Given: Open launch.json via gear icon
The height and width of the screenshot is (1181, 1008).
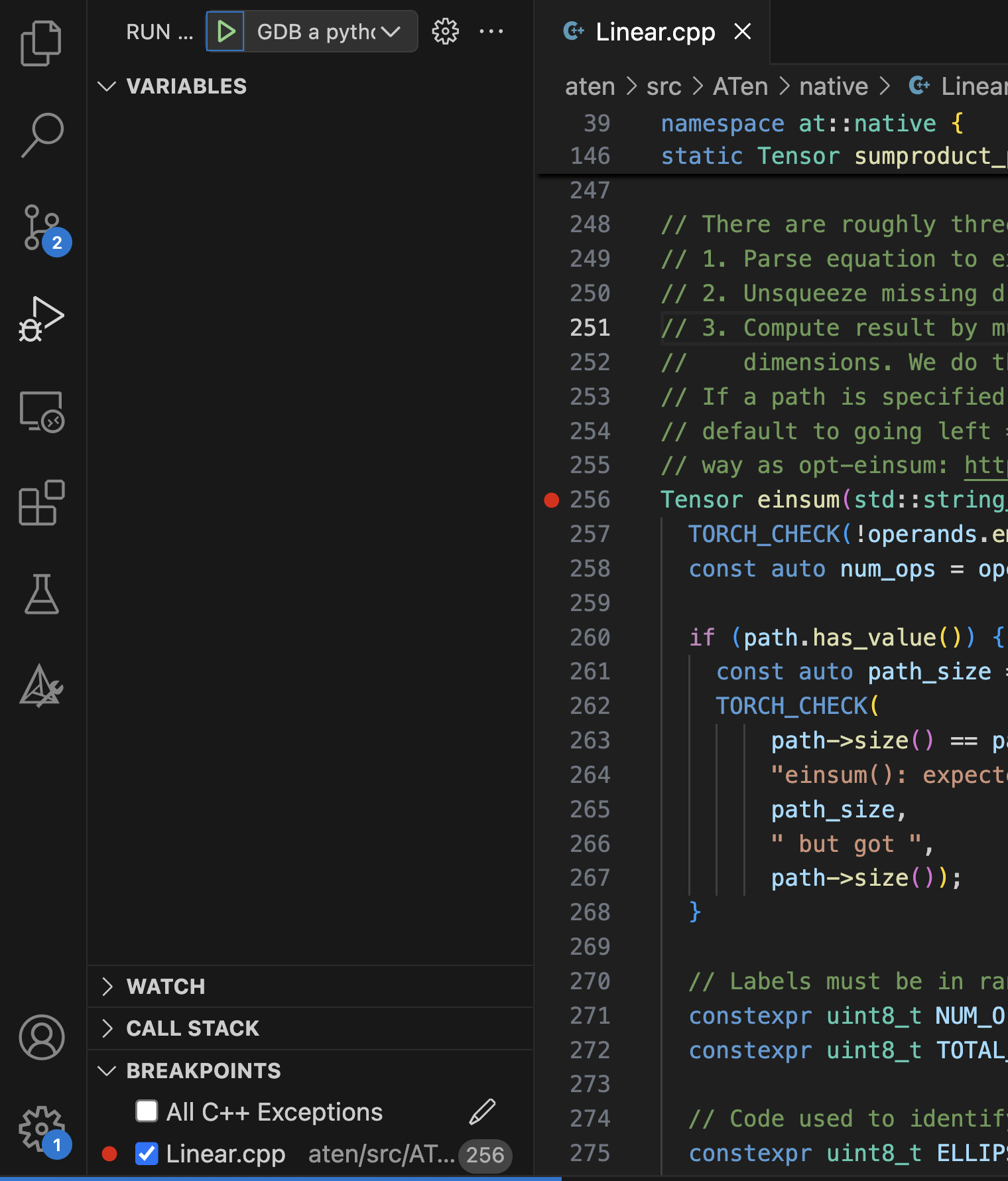Looking at the screenshot, I should 445,31.
